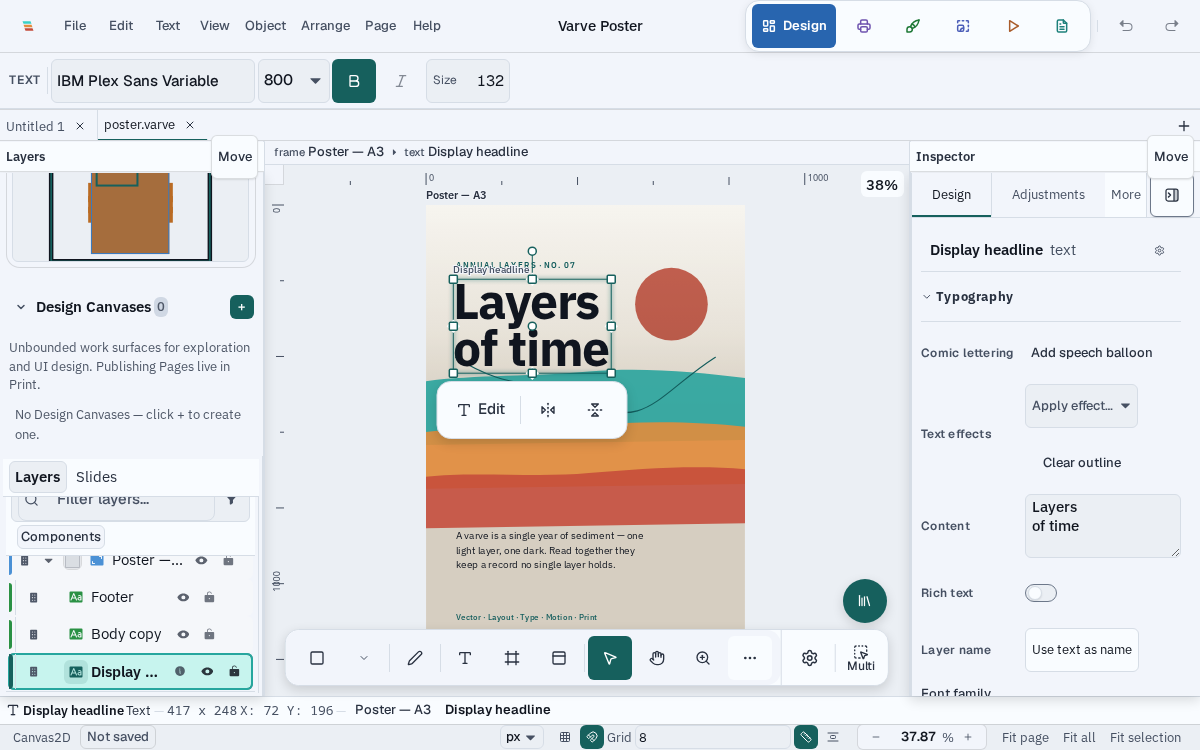Collapse the Poster frame layer tree
1200x750 pixels.
[x=48, y=560]
